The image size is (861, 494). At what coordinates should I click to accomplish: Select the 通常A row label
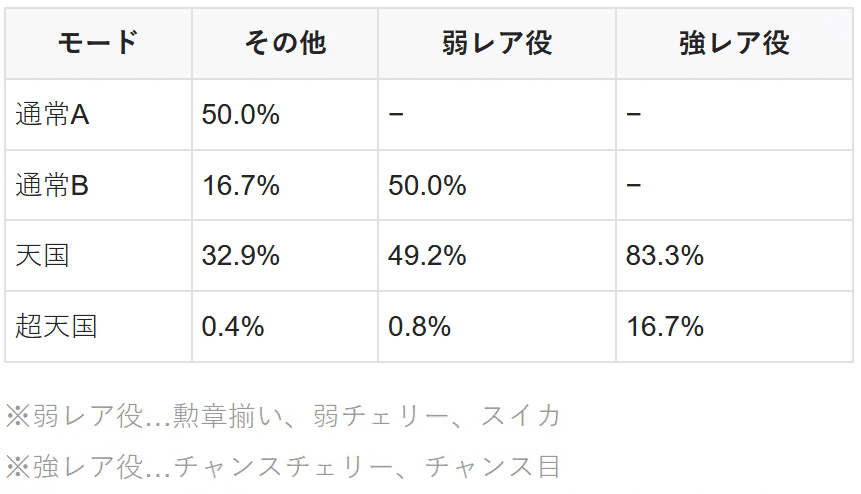[53, 115]
